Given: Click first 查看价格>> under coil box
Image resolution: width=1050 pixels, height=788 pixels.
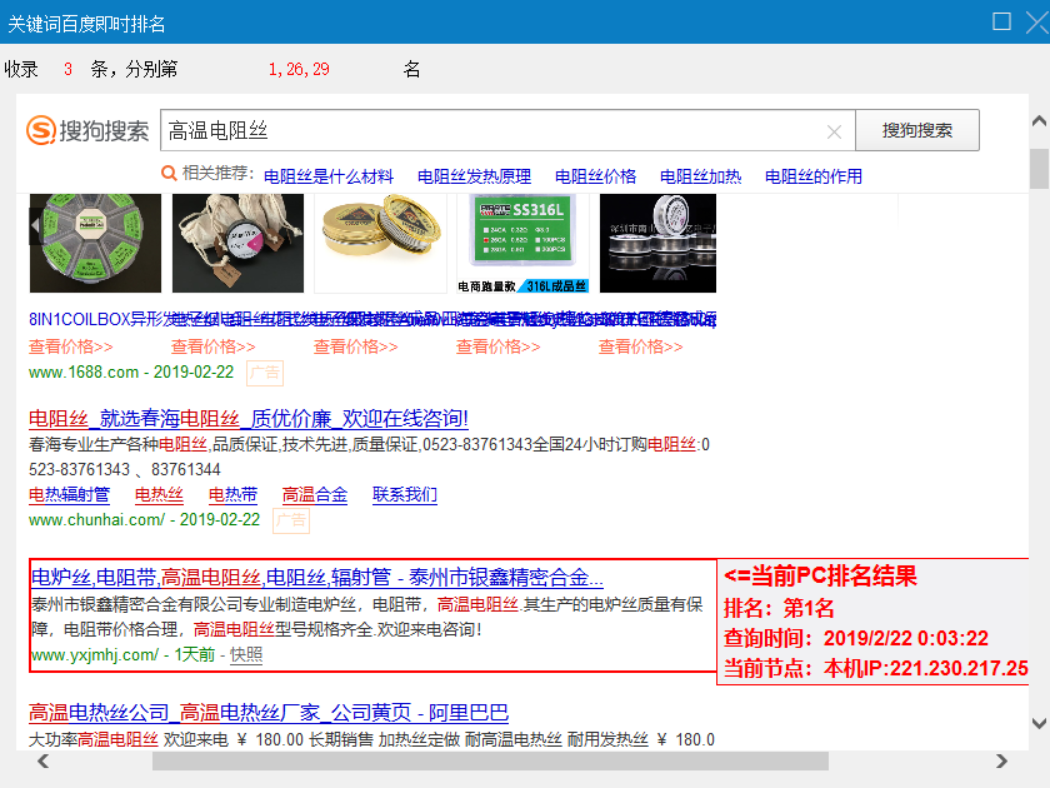Looking at the screenshot, I should coord(70,347).
